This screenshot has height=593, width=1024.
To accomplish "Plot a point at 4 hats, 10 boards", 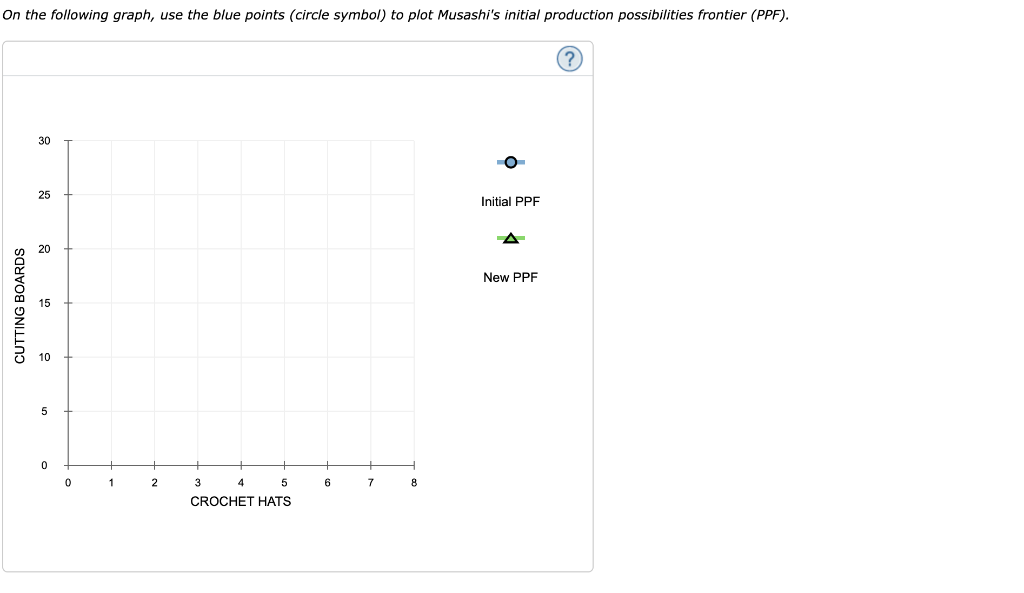I will [x=241, y=356].
